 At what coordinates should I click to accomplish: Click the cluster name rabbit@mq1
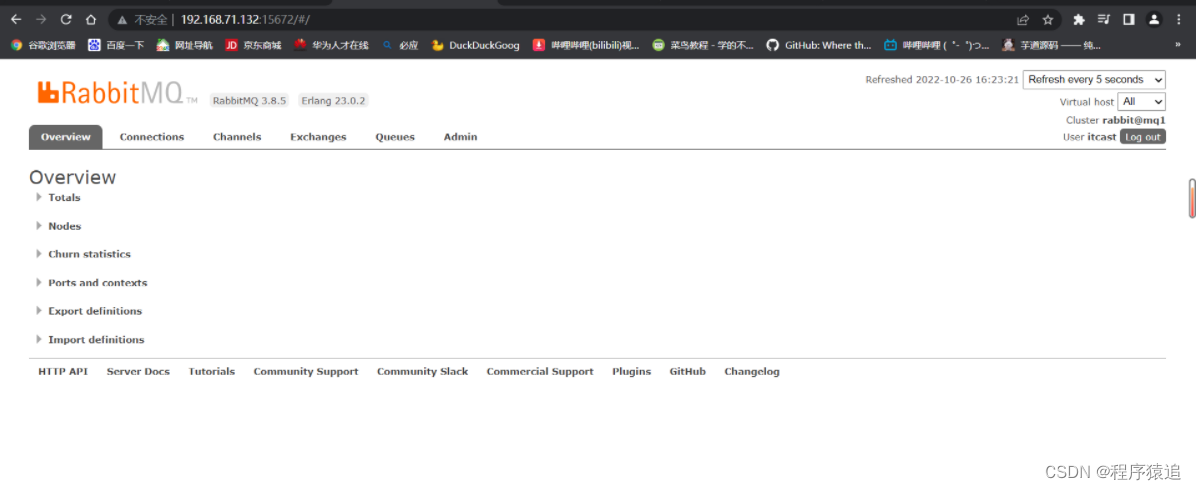point(1133,121)
